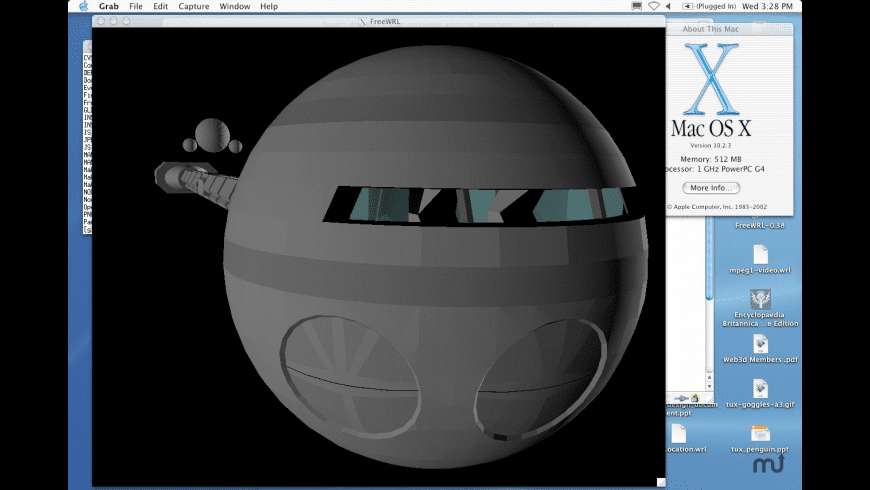Viewport: 870px width, 490px height.
Task: Click the More Info... button
Action: [711, 188]
